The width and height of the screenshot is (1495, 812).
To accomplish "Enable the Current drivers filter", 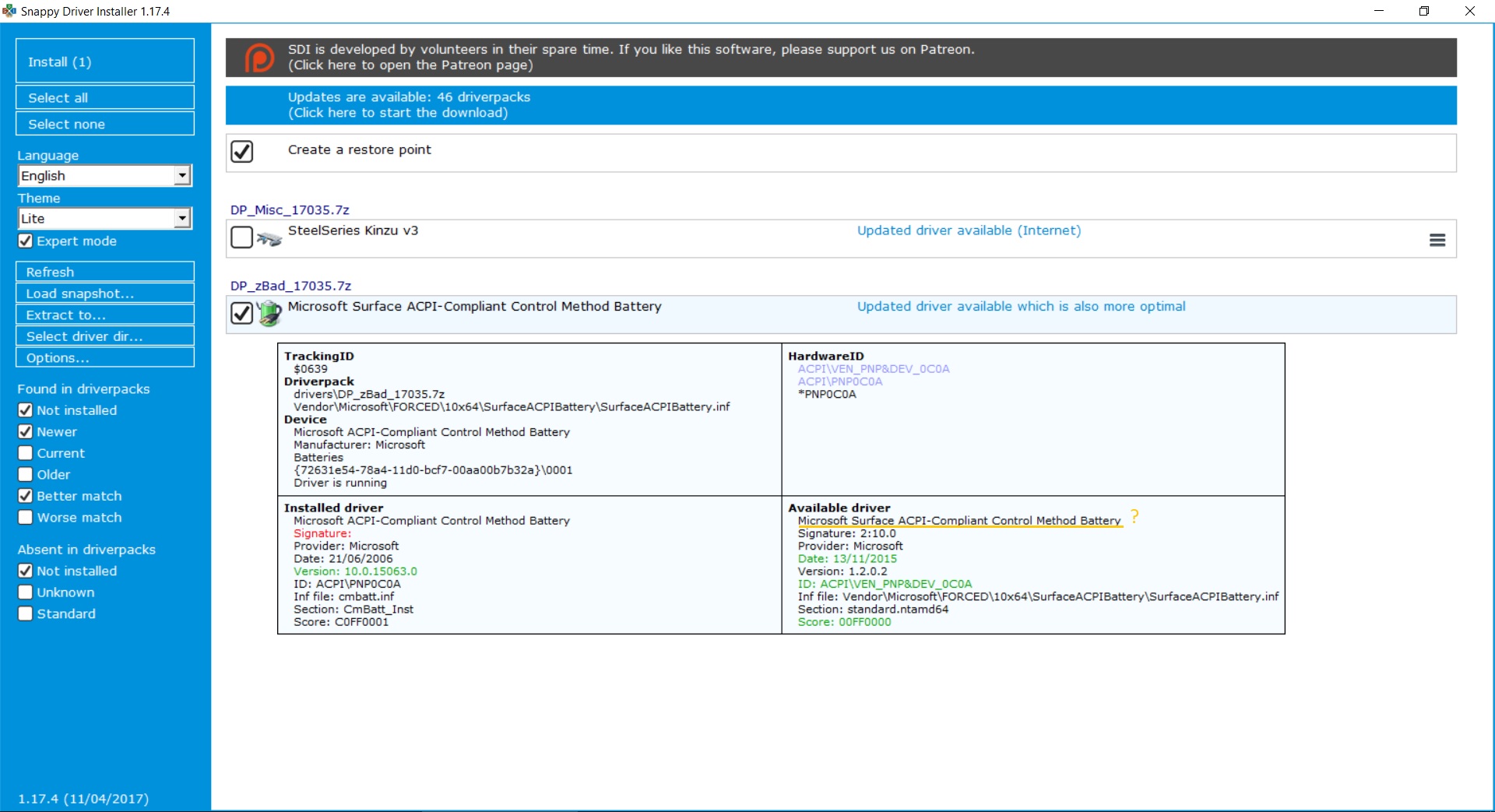I will pos(26,453).
